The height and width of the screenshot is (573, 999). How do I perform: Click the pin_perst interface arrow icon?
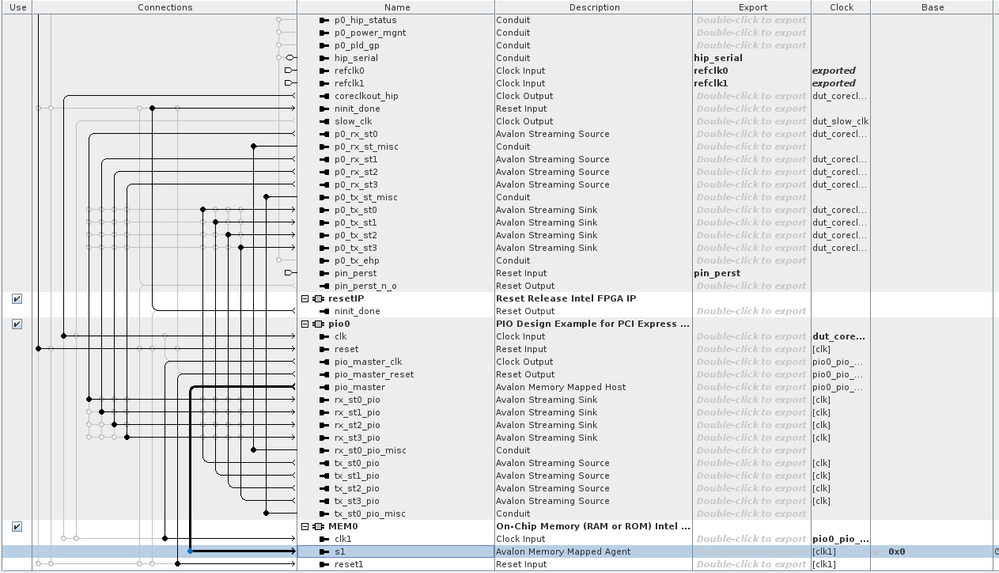pos(324,273)
